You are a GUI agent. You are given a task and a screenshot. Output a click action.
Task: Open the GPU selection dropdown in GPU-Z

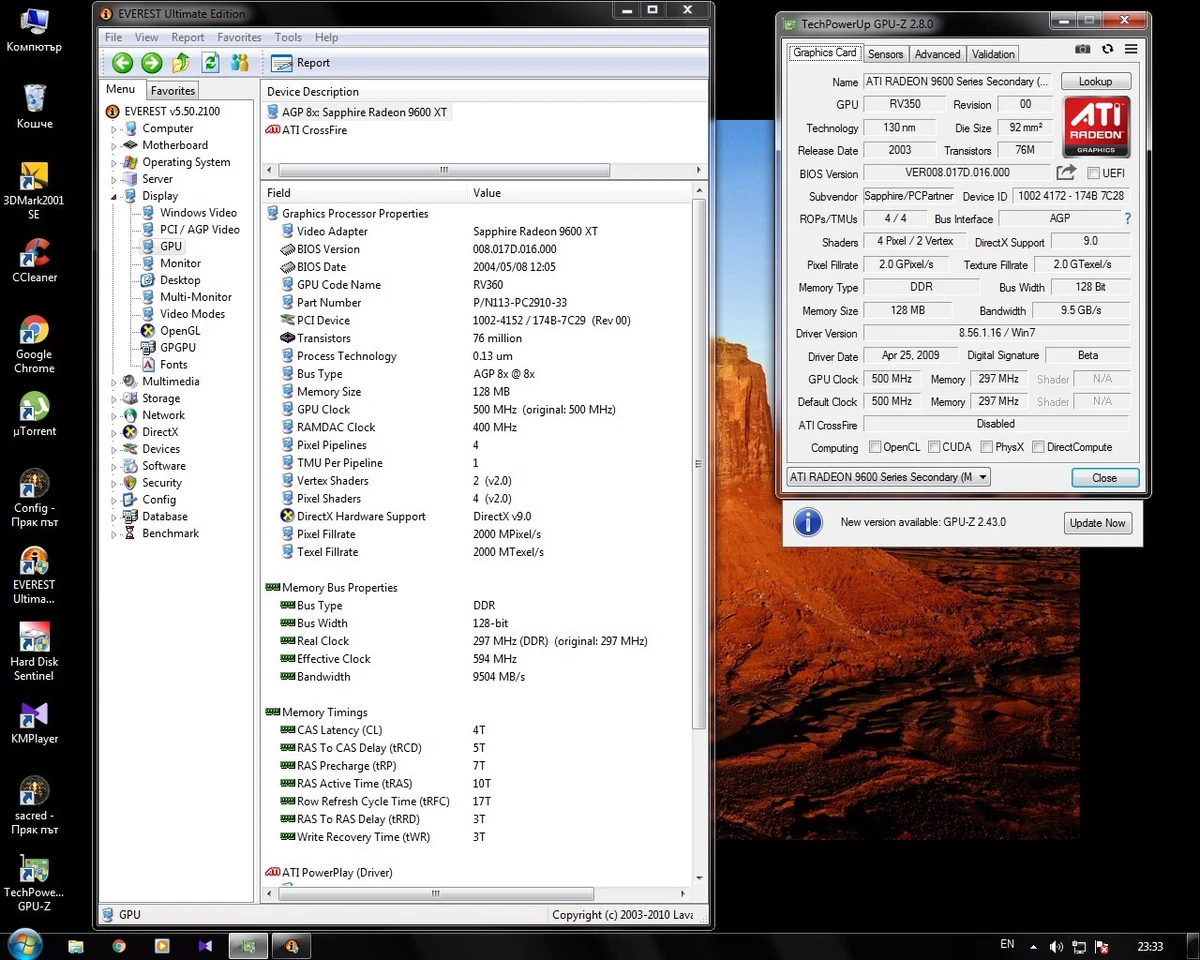(888, 477)
